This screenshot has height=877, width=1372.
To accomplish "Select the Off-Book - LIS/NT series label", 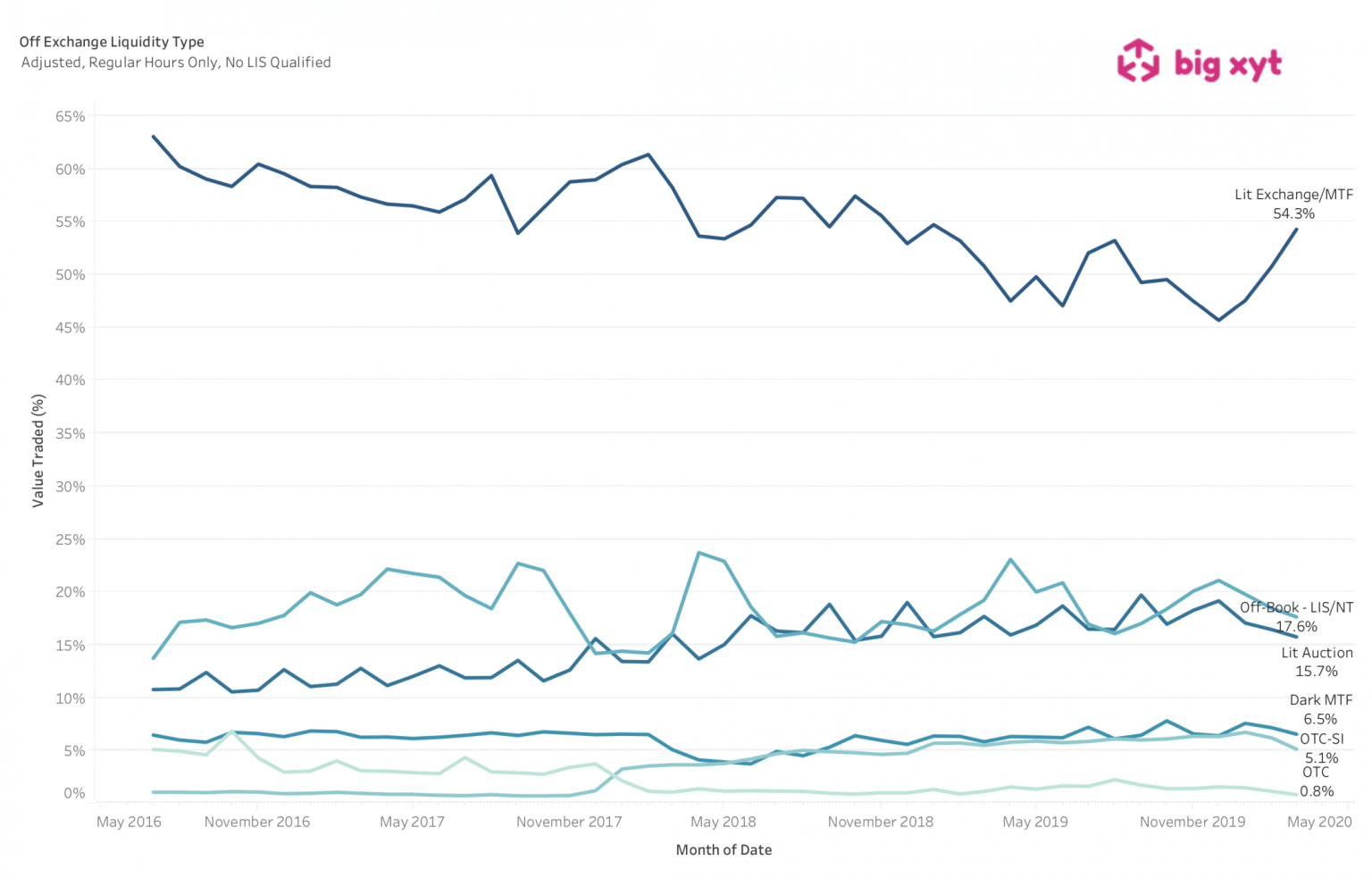I will coord(1296,607).
